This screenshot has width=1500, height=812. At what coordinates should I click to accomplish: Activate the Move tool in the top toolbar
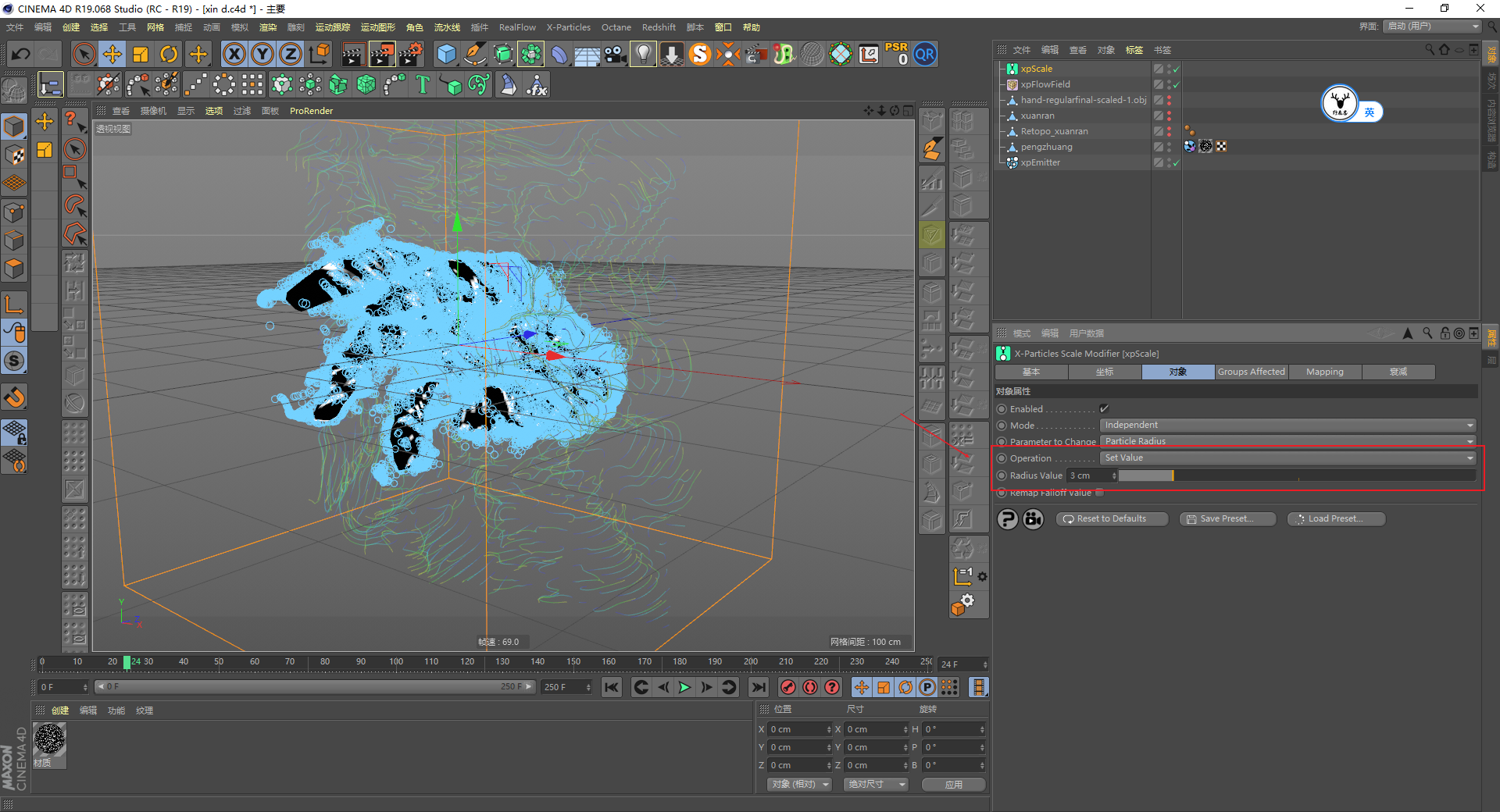click(x=112, y=54)
